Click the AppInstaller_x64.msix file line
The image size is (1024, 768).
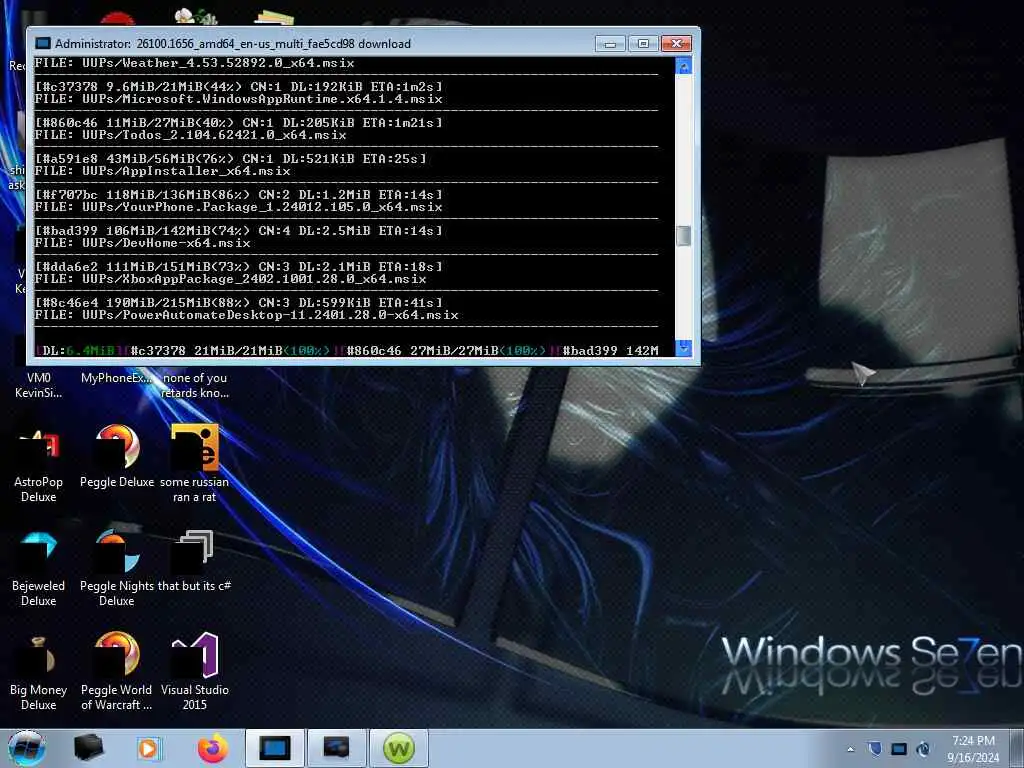[x=163, y=171]
